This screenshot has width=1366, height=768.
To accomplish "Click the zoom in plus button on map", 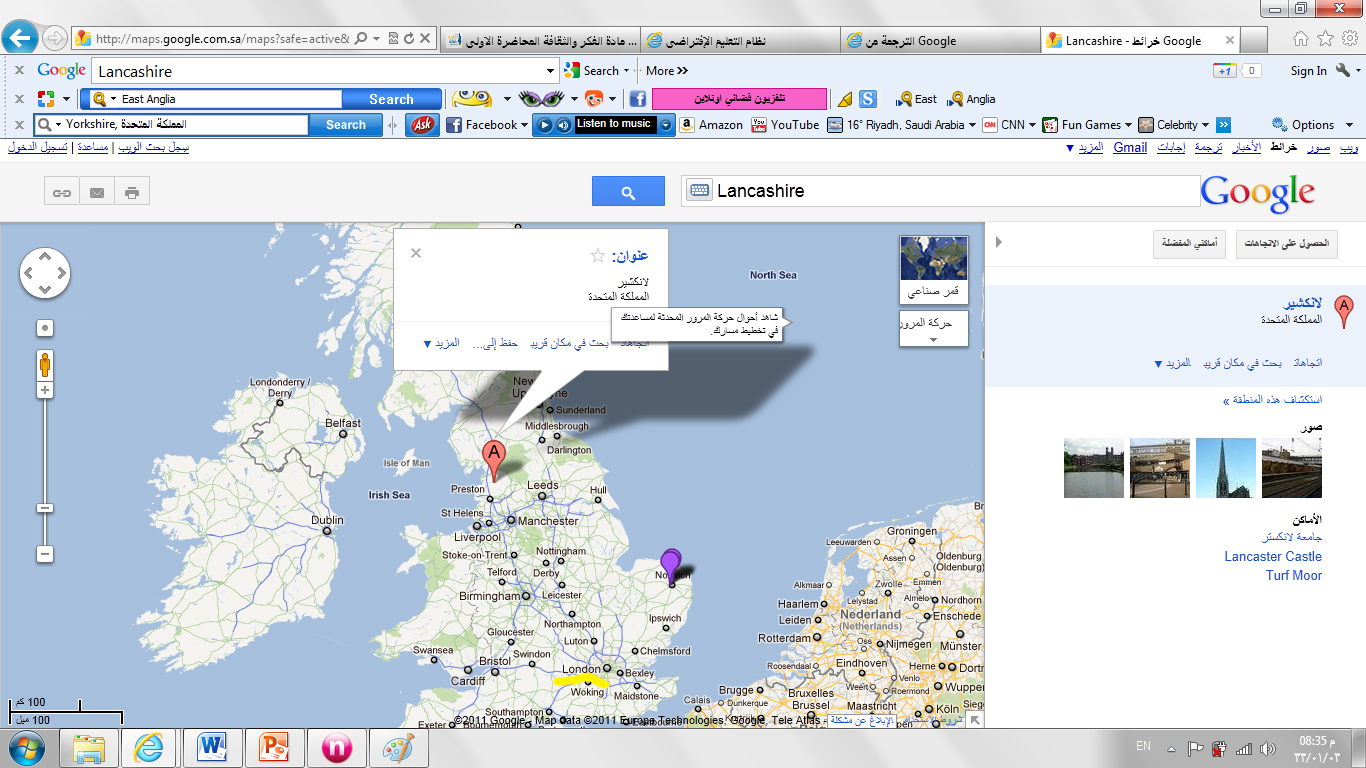I will pyautogui.click(x=45, y=390).
